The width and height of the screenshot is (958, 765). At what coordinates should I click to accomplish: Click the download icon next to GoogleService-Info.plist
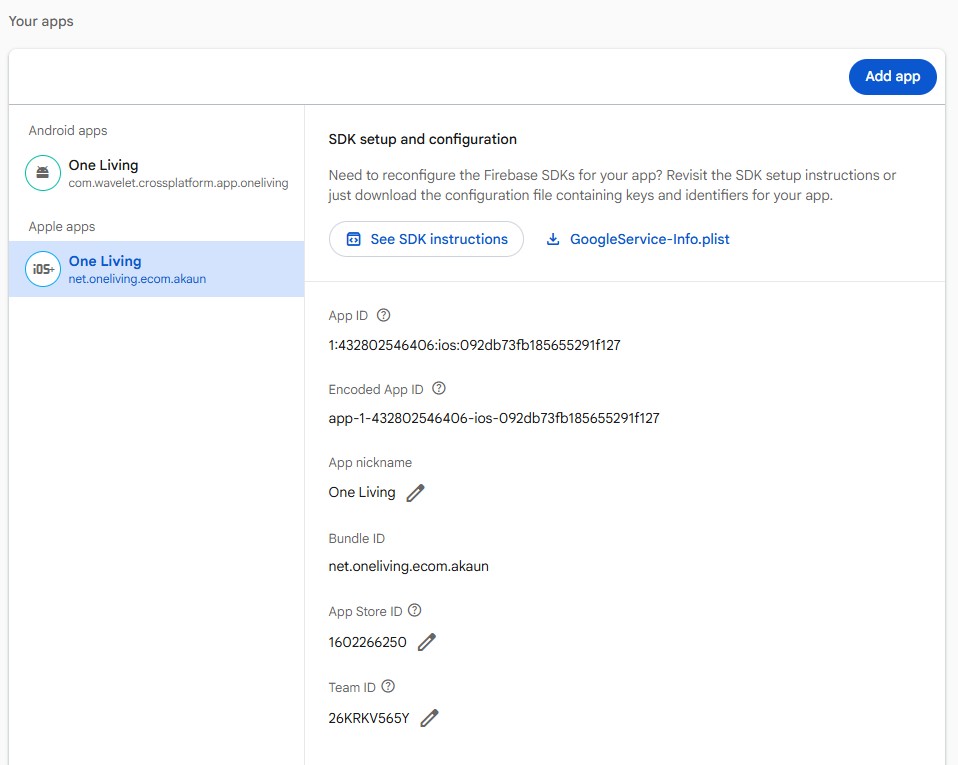[553, 239]
